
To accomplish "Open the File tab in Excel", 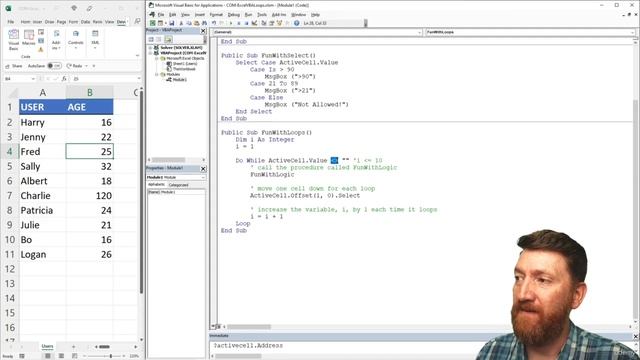I will pos(11,22).
